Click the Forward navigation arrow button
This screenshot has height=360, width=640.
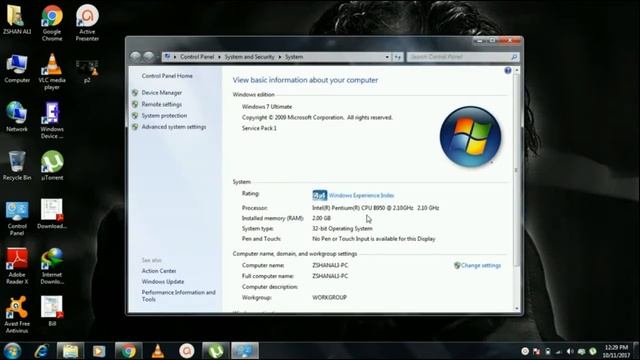pyautogui.click(x=149, y=57)
